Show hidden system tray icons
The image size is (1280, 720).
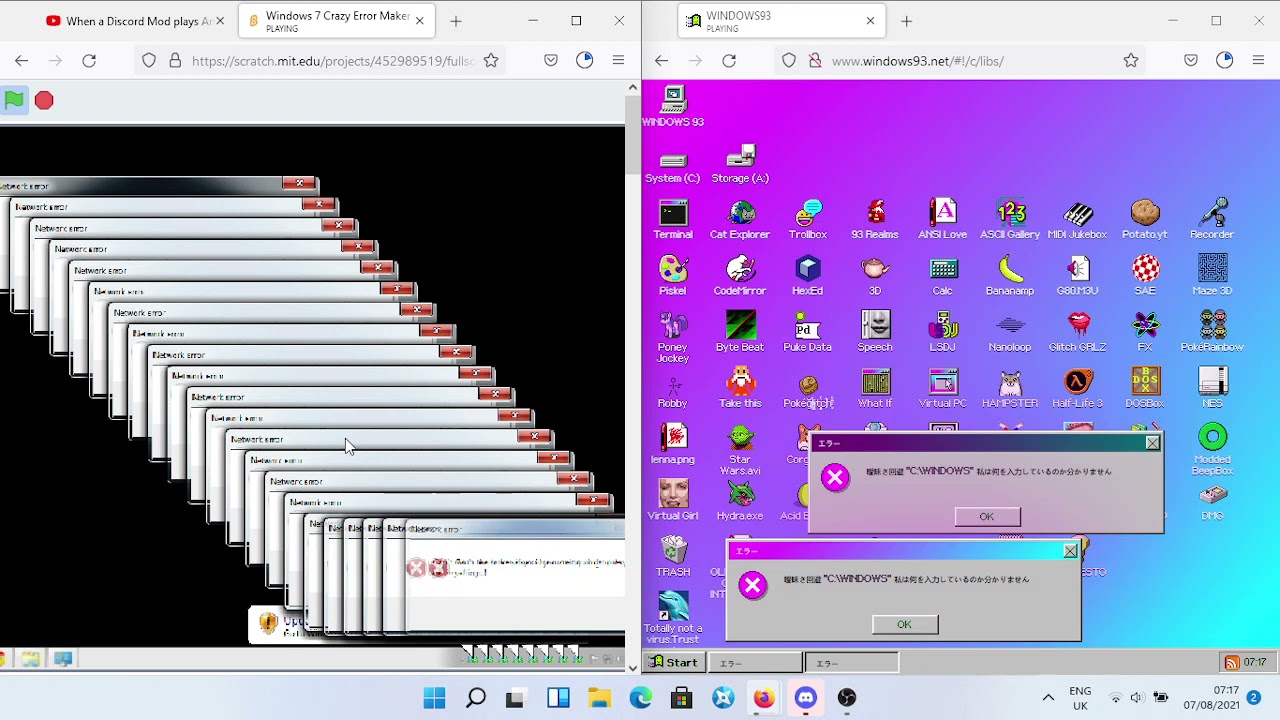(1048, 698)
